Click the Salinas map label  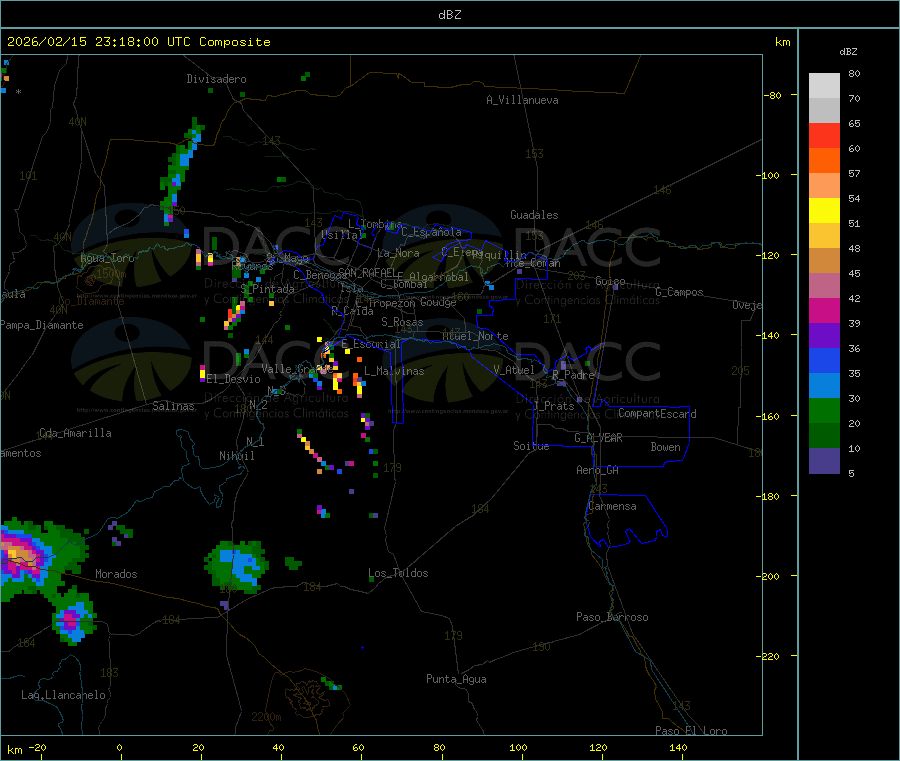173,406
